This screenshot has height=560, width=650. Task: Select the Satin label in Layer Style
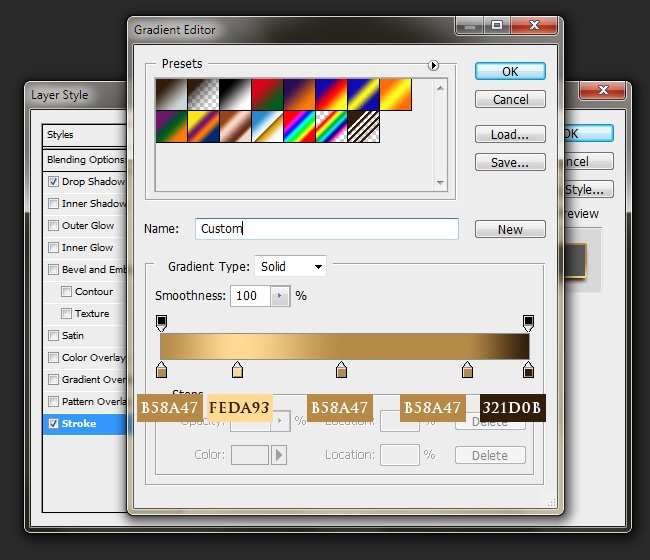coord(73,335)
